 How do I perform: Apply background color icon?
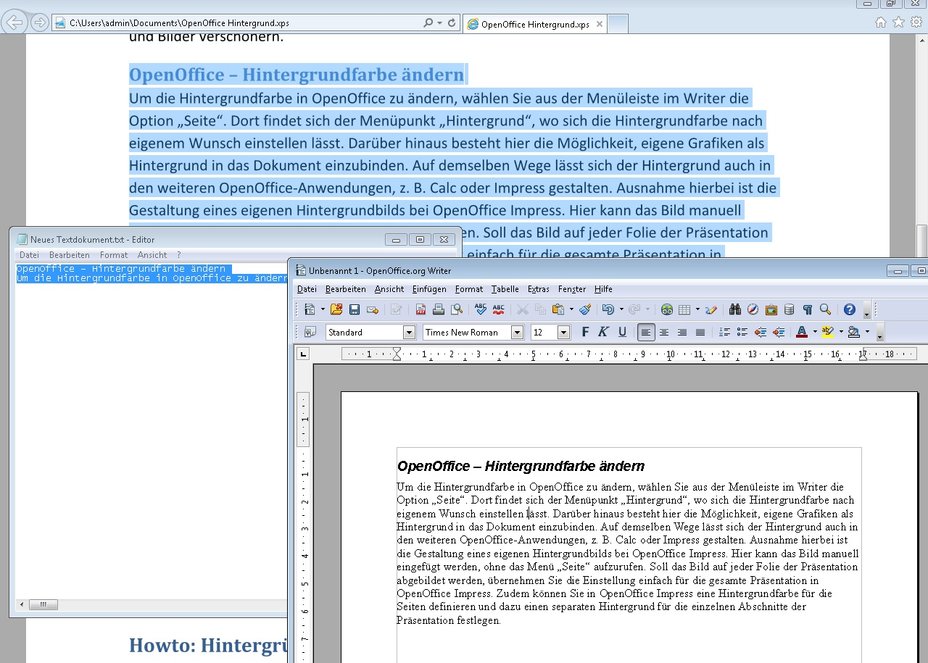tap(853, 332)
